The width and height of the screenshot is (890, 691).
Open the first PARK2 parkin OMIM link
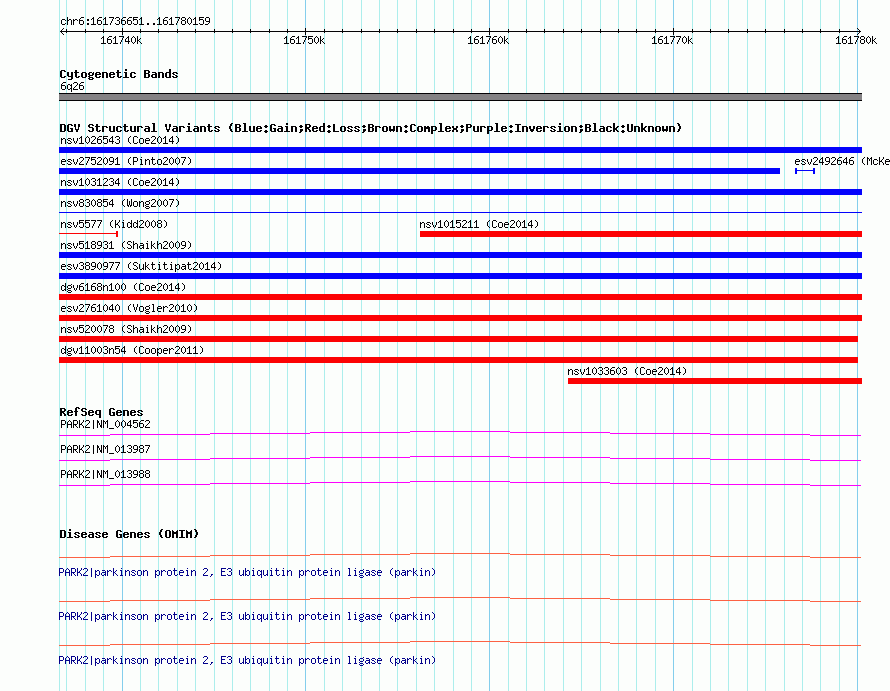click(x=247, y=572)
